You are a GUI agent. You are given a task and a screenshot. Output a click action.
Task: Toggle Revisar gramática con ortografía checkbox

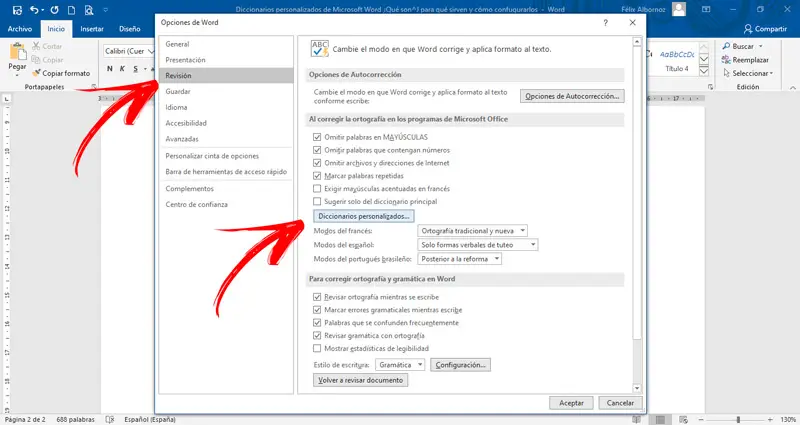tap(317, 336)
